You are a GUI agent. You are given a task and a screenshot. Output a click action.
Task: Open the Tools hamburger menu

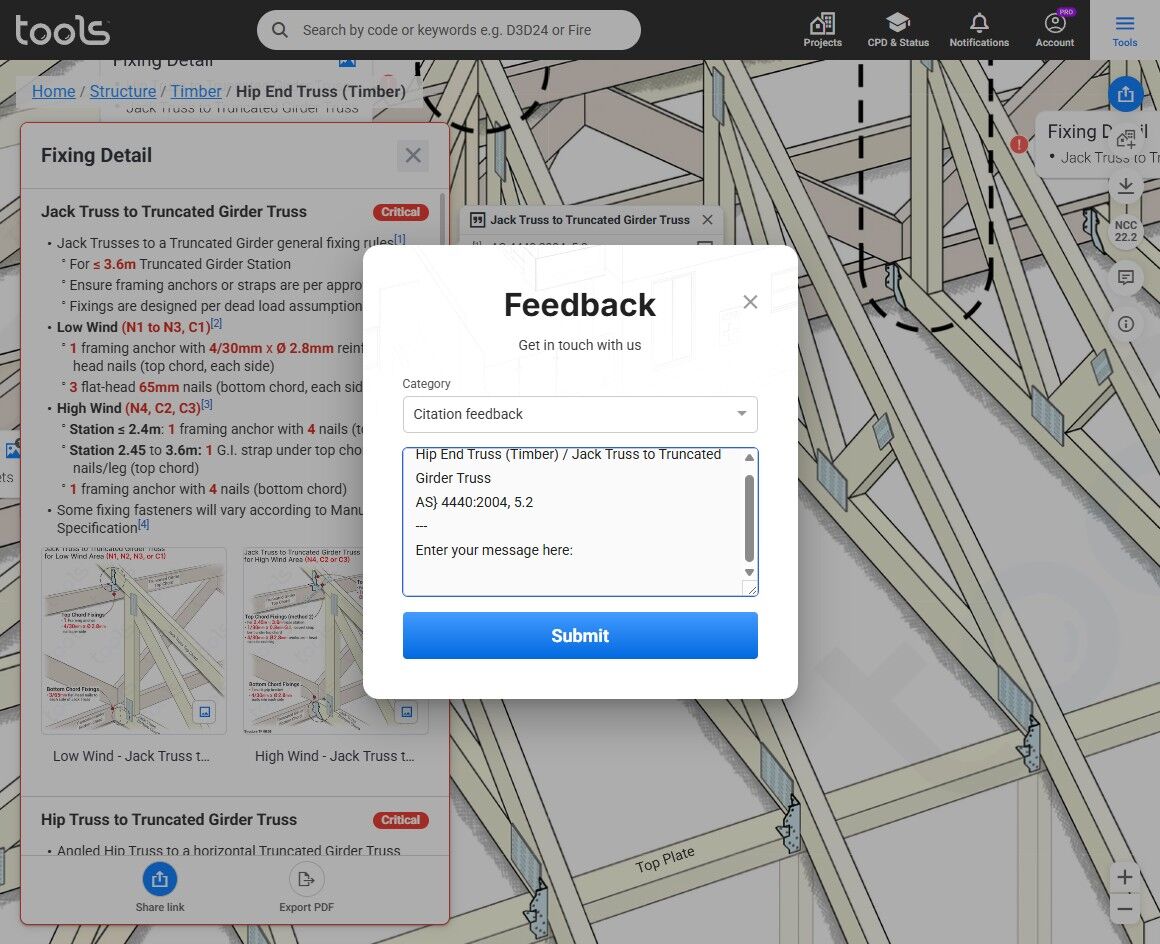click(x=1124, y=30)
